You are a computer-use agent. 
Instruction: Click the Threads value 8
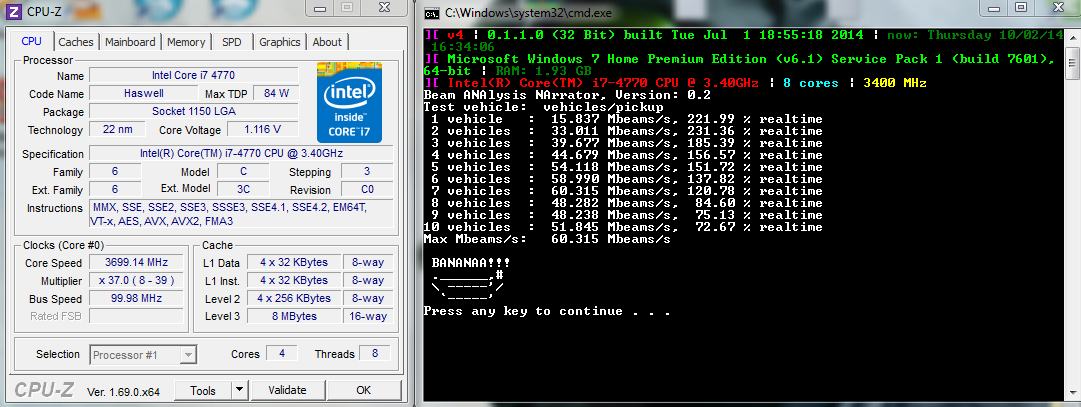[374, 354]
